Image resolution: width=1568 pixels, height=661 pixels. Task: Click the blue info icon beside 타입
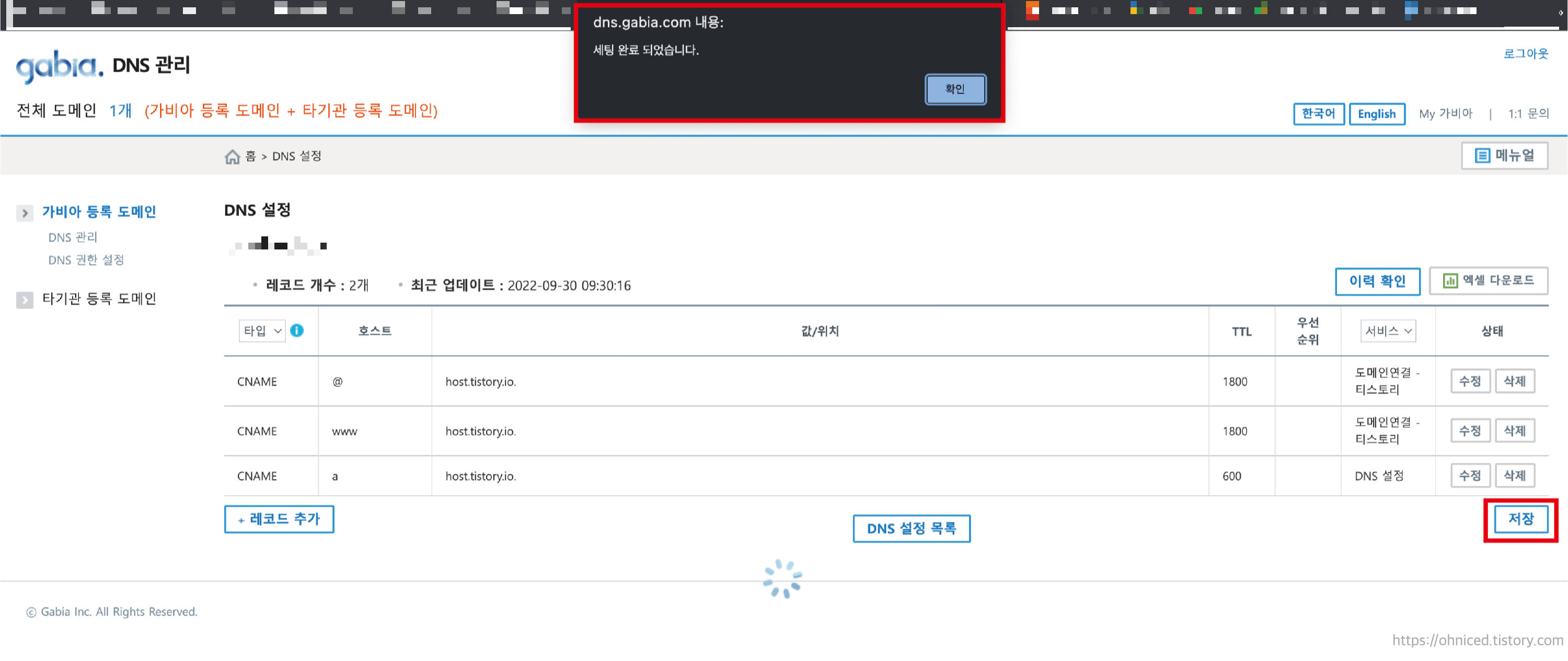(297, 331)
